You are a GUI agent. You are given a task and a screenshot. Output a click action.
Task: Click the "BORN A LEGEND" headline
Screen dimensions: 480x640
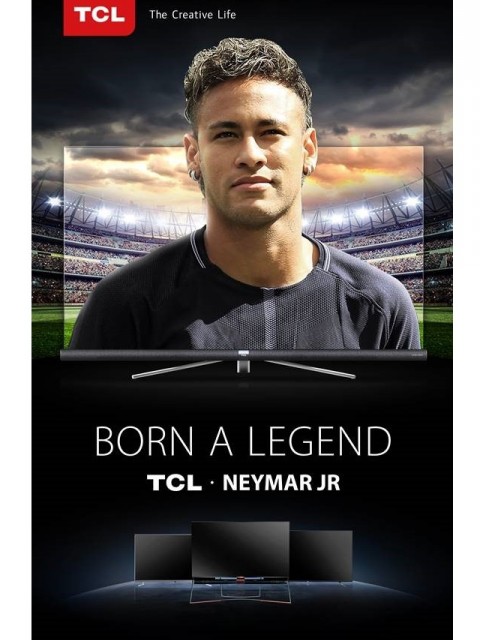tap(243, 441)
